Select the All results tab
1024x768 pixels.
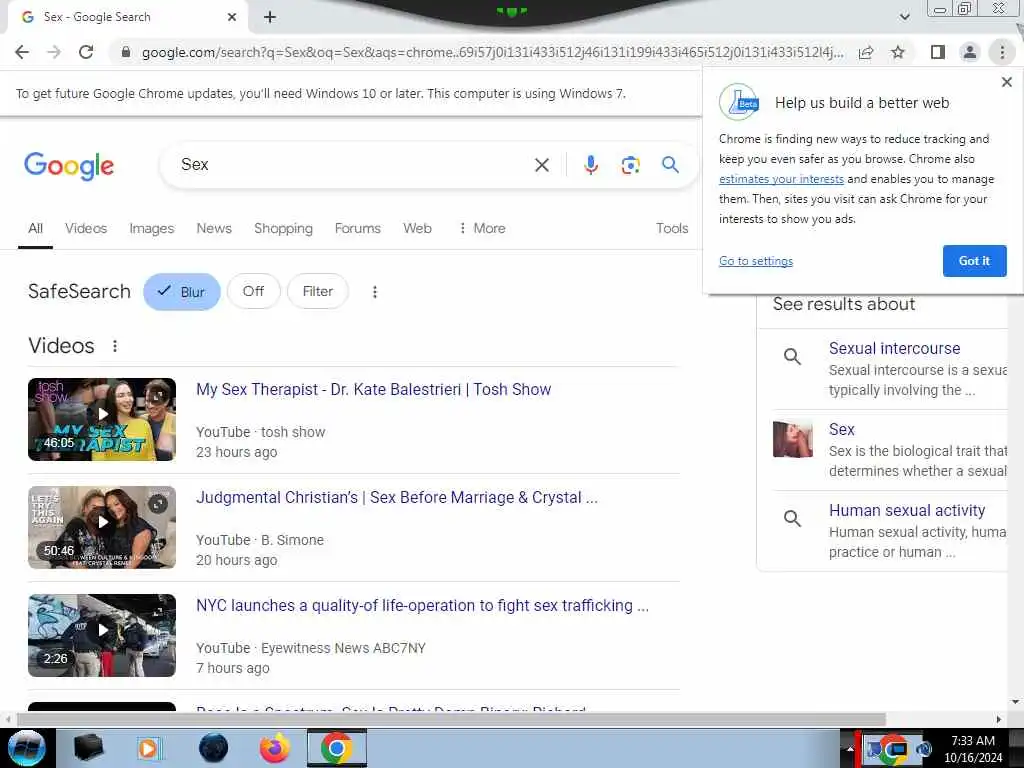point(35,229)
